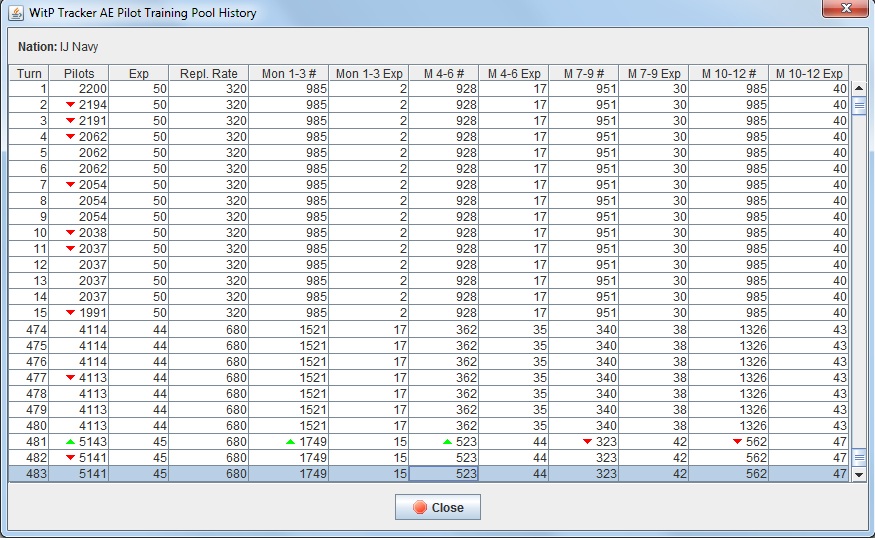Click the M 4-6 # column header

coord(444,73)
